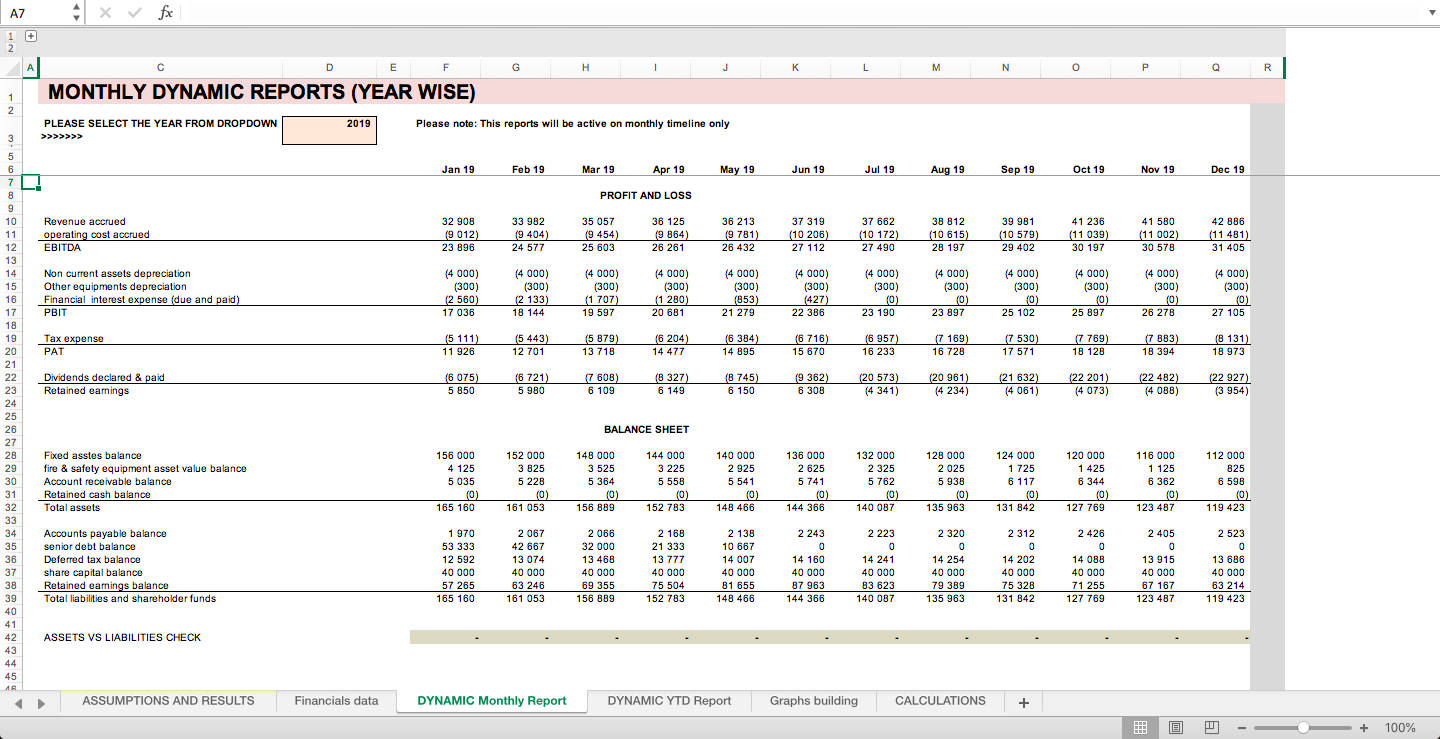
Task: Switch to Page Layout view icon
Action: 1175,727
